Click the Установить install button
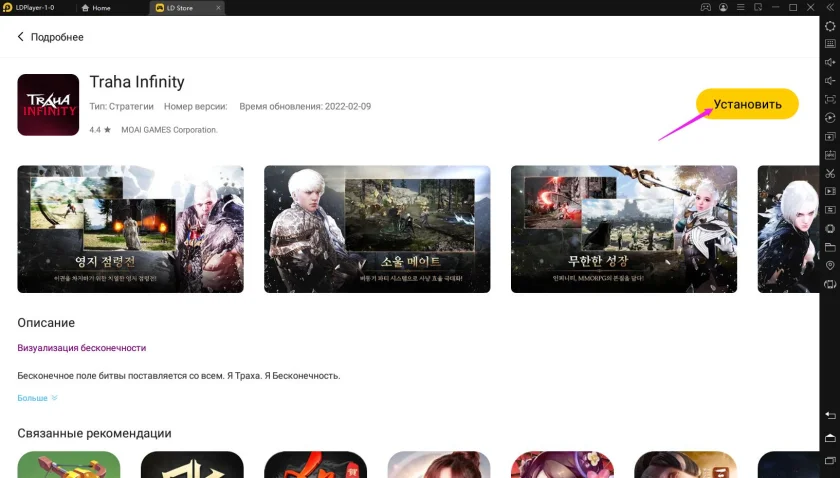Image resolution: width=840 pixels, height=478 pixels. (x=747, y=104)
